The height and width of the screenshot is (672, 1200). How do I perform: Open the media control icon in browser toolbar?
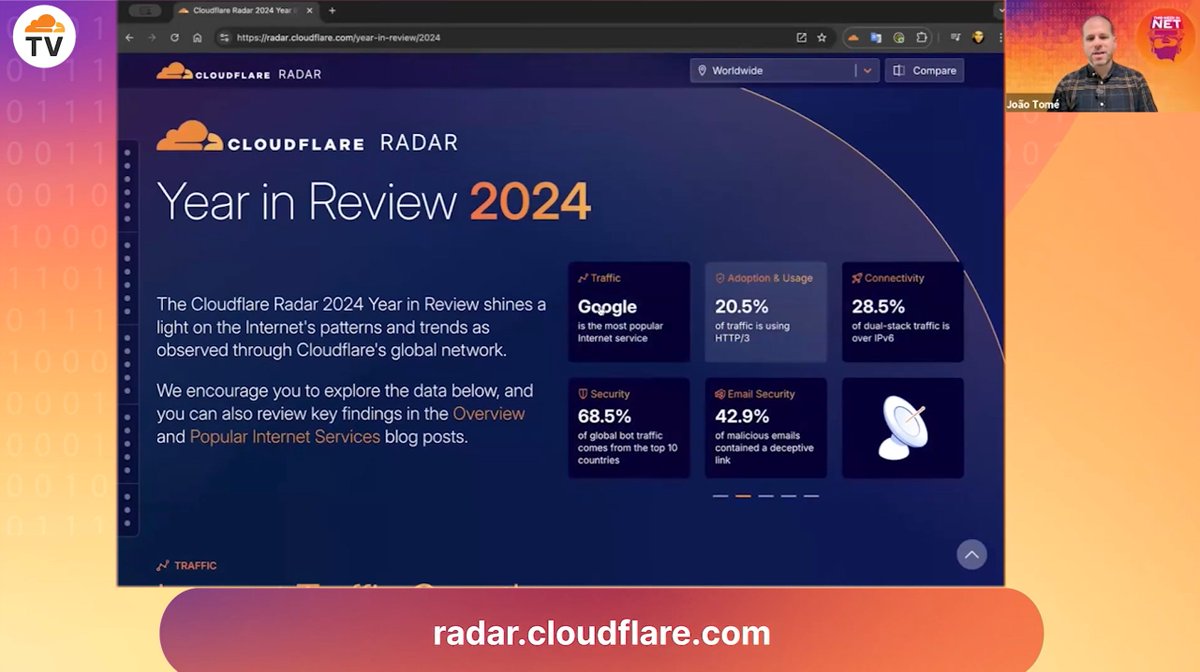tap(955, 37)
